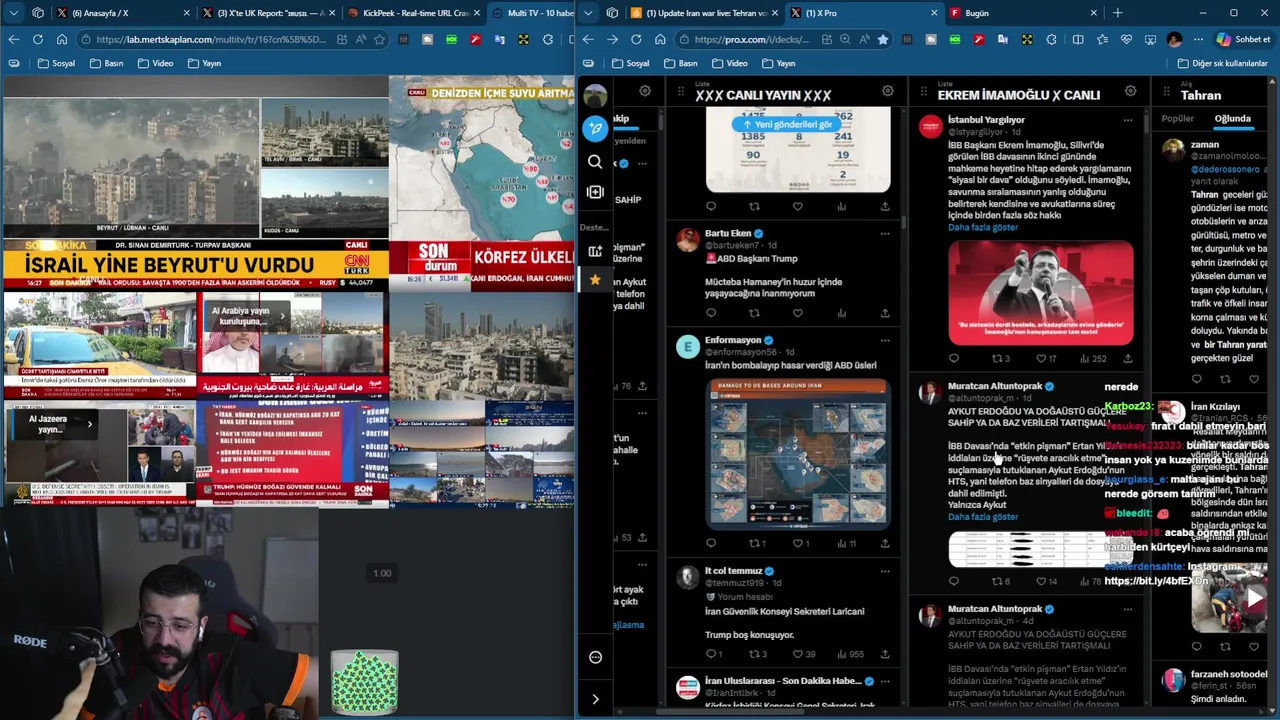Grab the CANLI YAYIN column drag handle
This screenshot has width=1280, height=720.
tap(680, 92)
